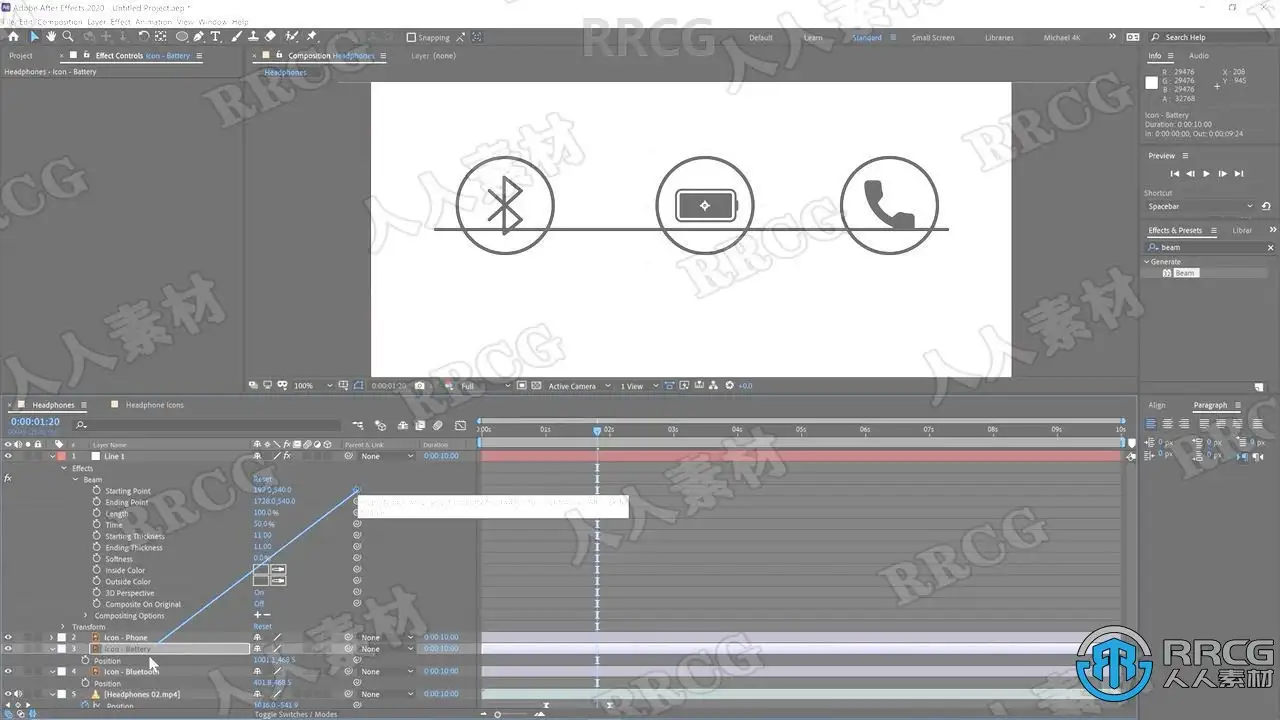1280x720 pixels.
Task: Select the Home icon in the toolbar
Action: tap(13, 37)
